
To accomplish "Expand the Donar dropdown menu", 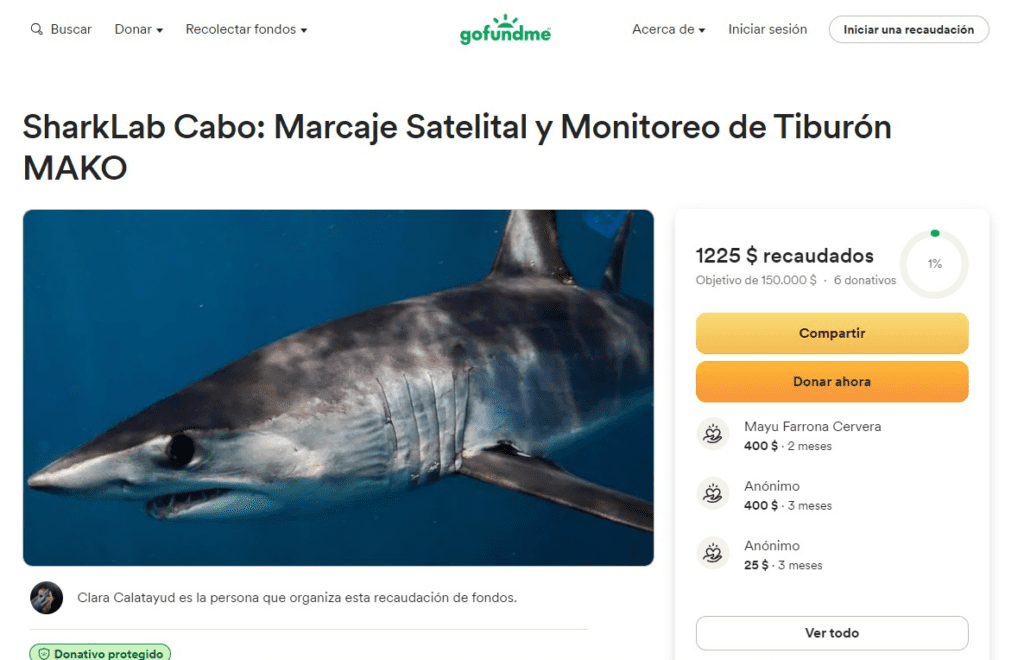I will [x=138, y=29].
